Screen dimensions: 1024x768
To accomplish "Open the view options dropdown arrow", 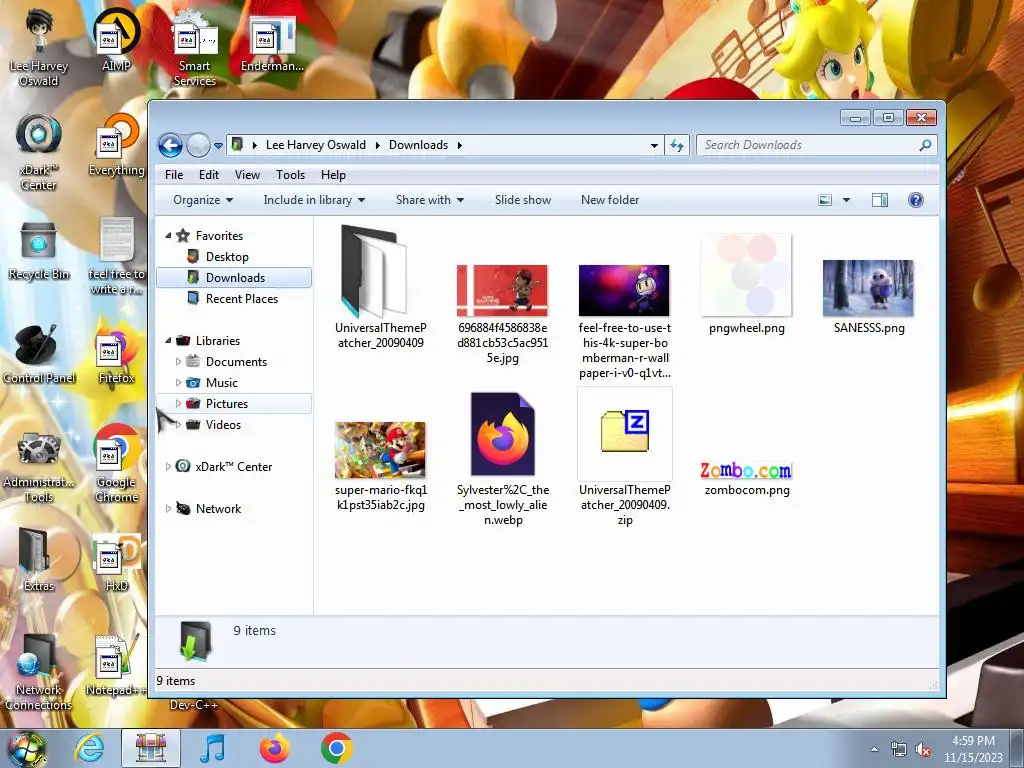I will (x=846, y=200).
